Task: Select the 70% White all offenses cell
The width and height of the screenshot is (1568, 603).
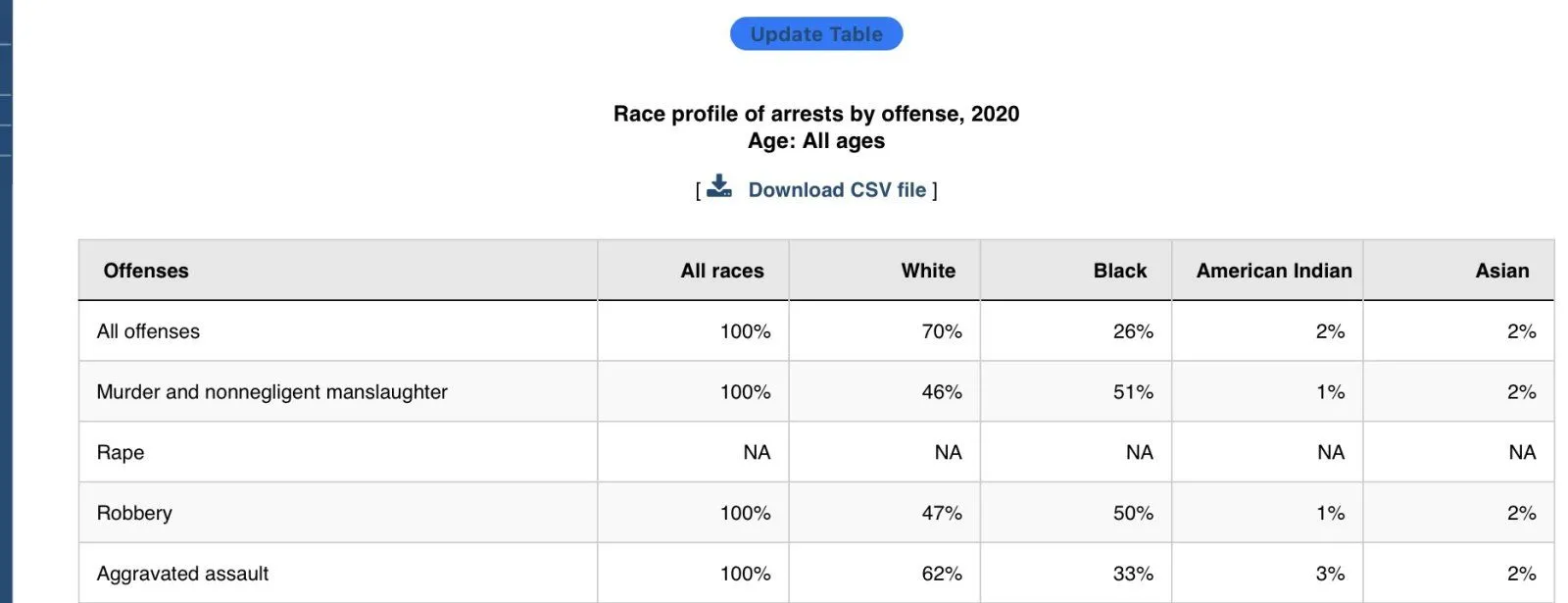Action: tap(942, 331)
